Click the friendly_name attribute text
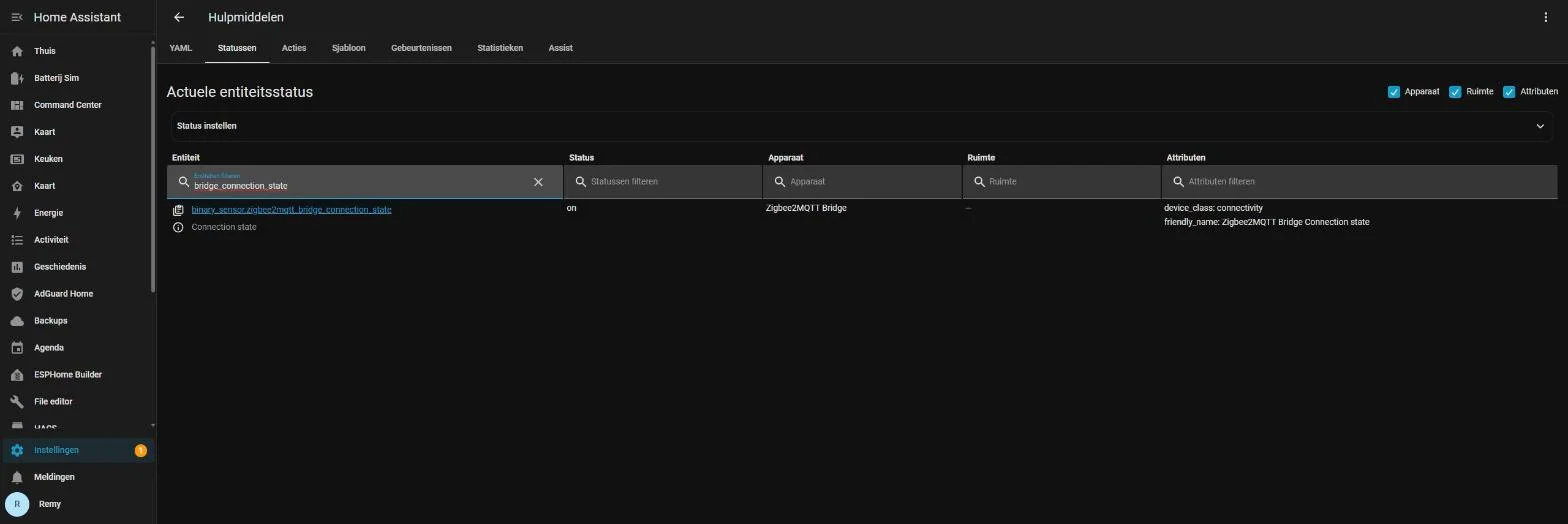Screen dimensions: 1568x524 [1266, 222]
